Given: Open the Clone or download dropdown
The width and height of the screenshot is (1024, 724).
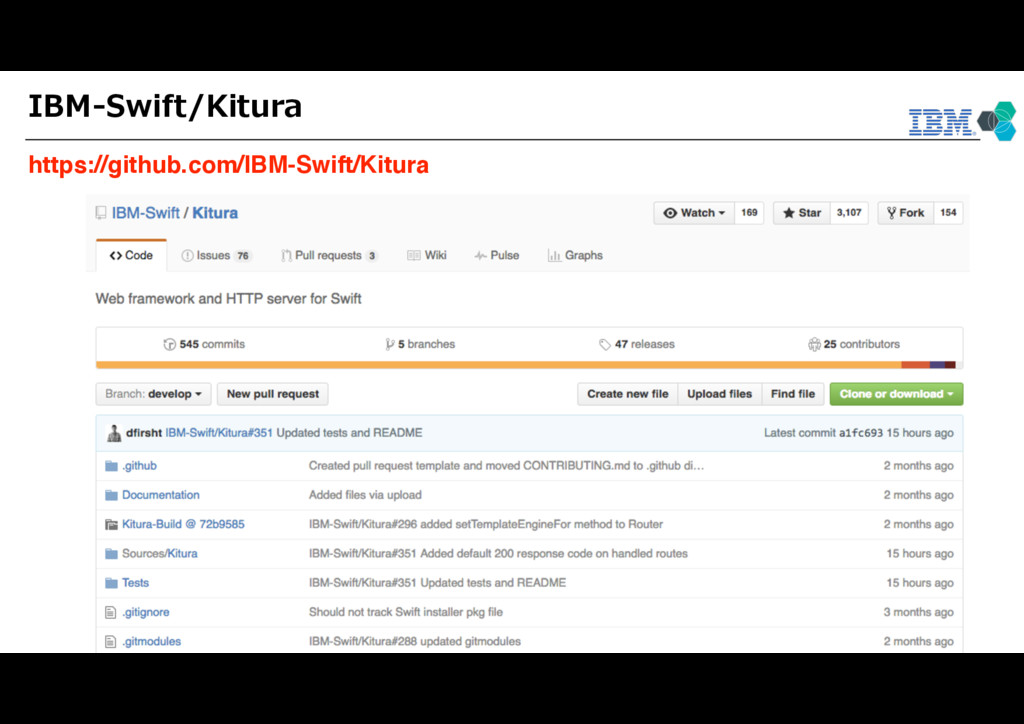Looking at the screenshot, I should (x=896, y=394).
